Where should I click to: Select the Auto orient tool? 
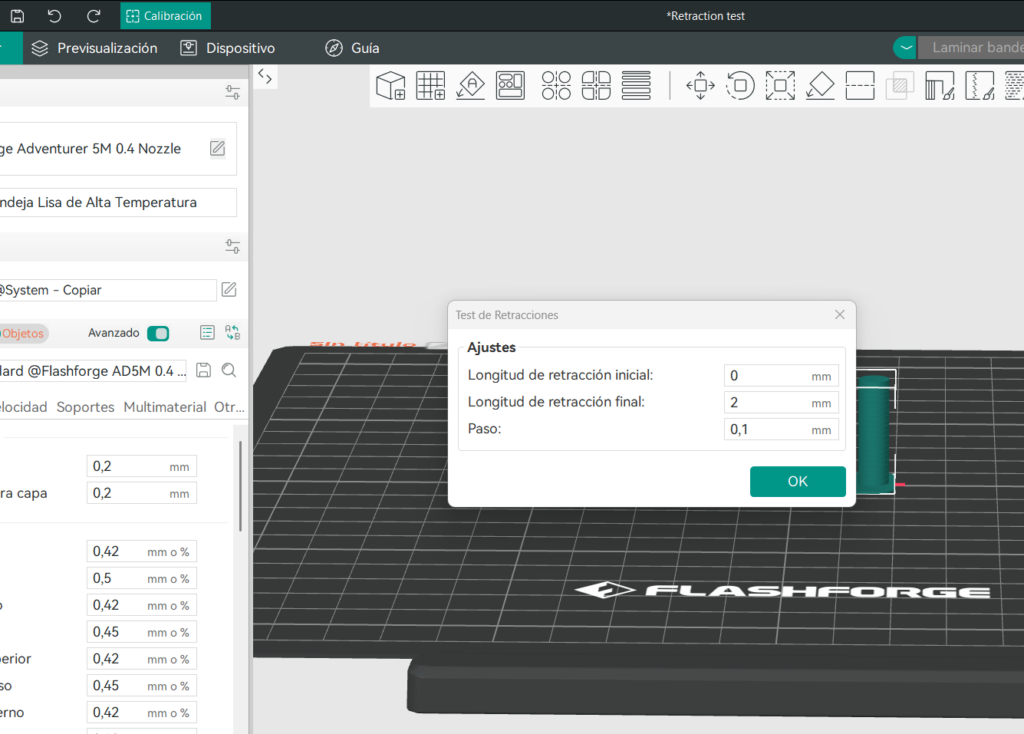coord(470,86)
